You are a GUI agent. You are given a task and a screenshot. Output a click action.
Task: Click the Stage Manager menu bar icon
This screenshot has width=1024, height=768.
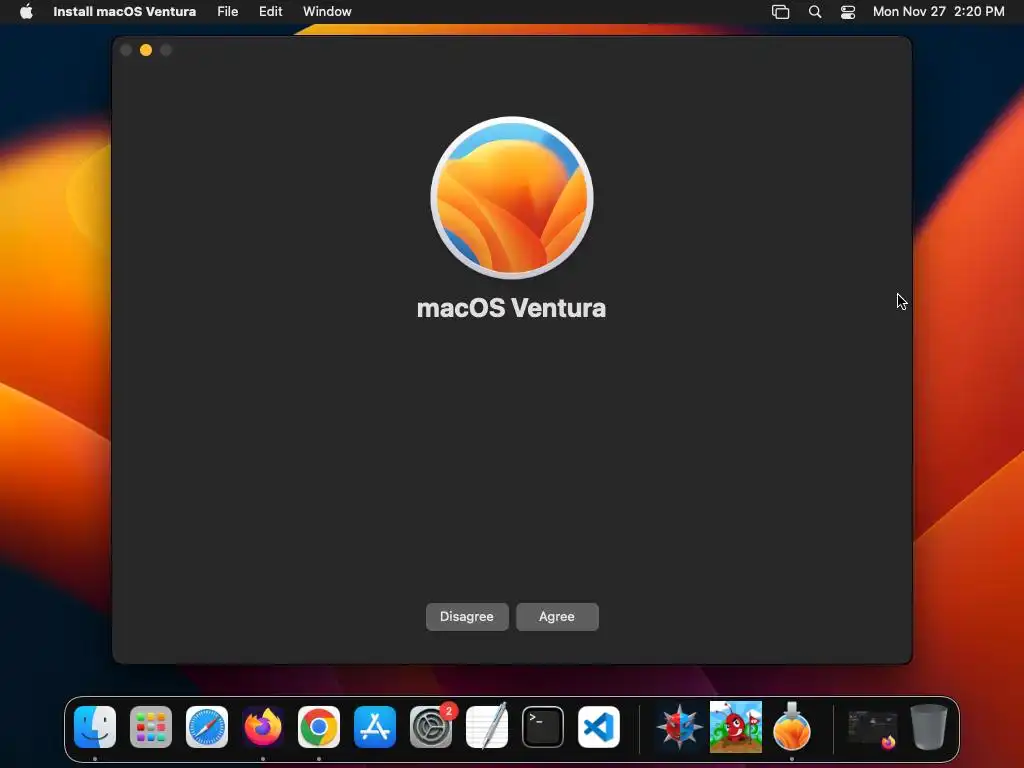pyautogui.click(x=780, y=11)
